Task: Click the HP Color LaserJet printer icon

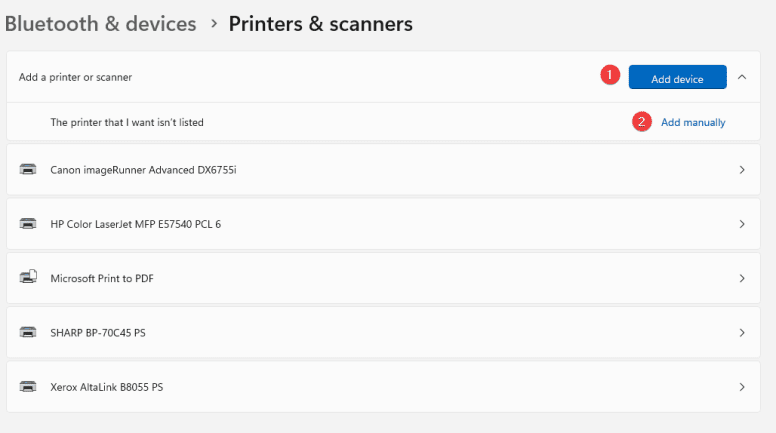Action: tap(28, 224)
